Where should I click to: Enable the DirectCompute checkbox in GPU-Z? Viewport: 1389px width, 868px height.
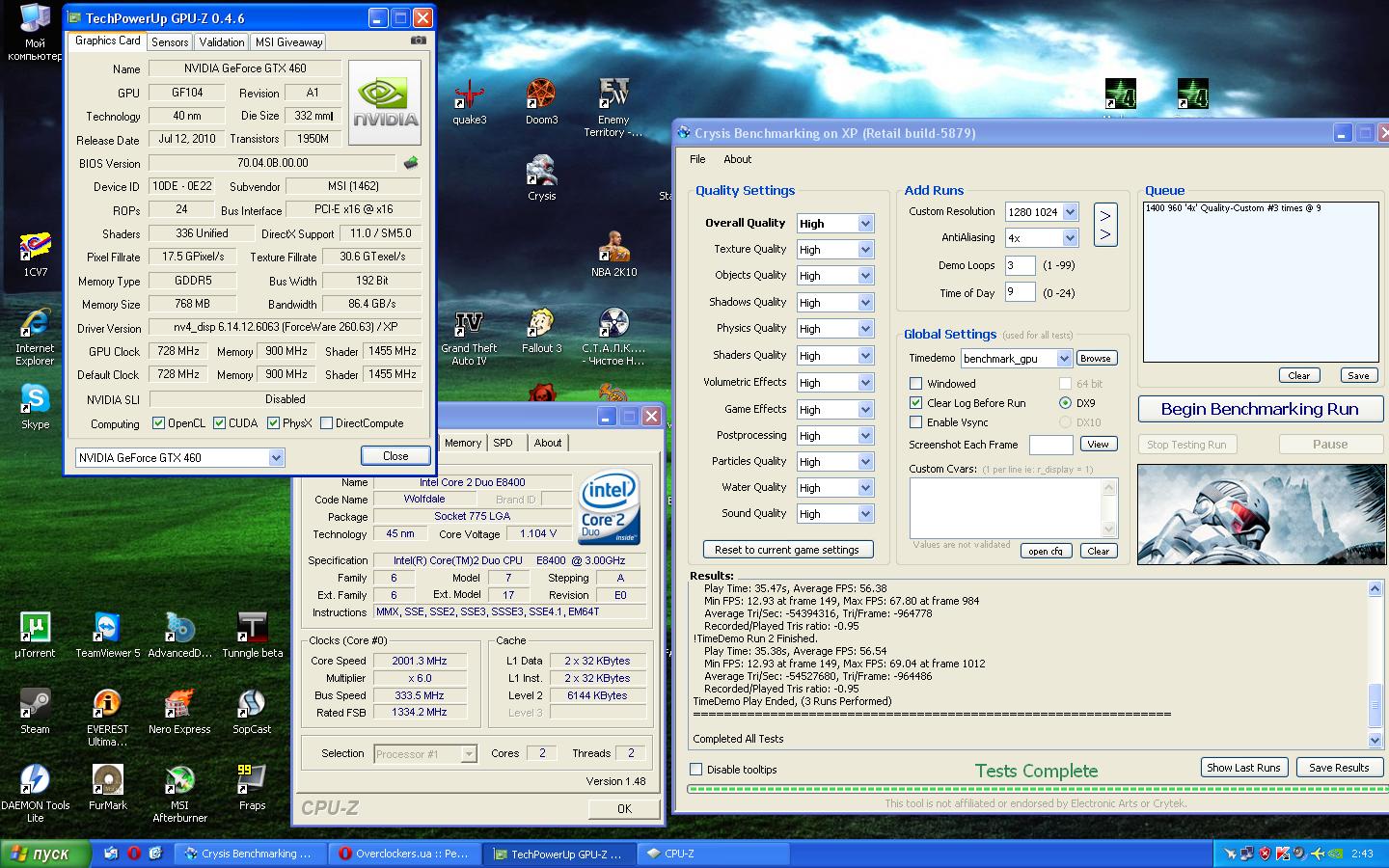point(326,422)
